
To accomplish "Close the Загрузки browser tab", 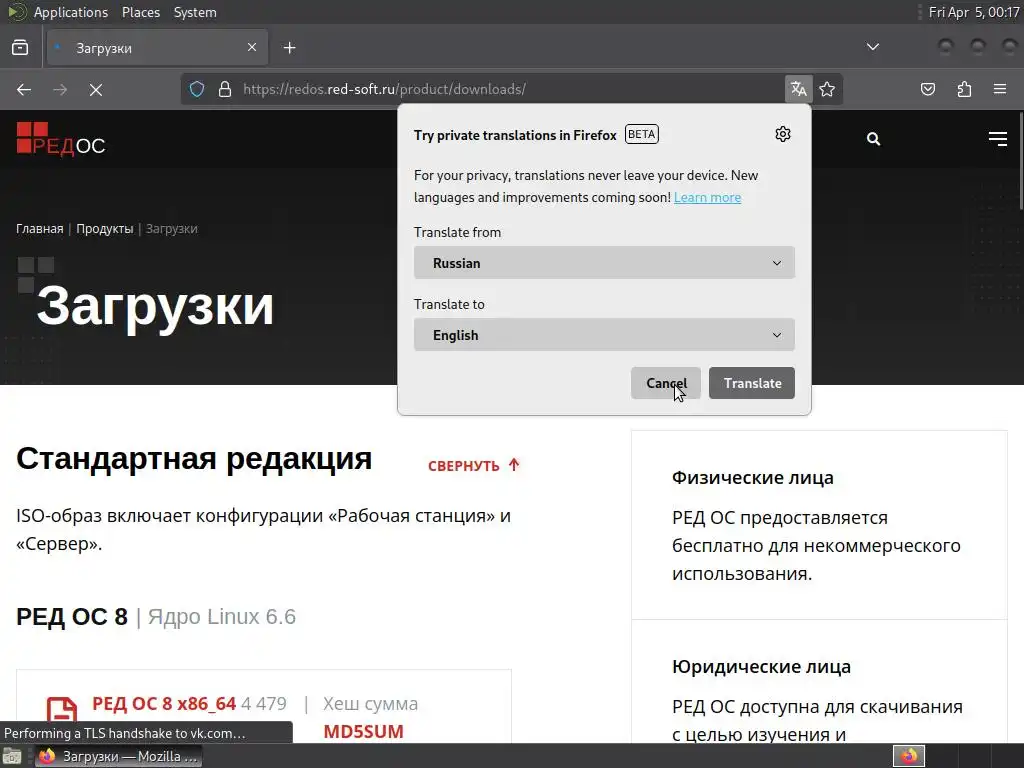I will coord(252,47).
